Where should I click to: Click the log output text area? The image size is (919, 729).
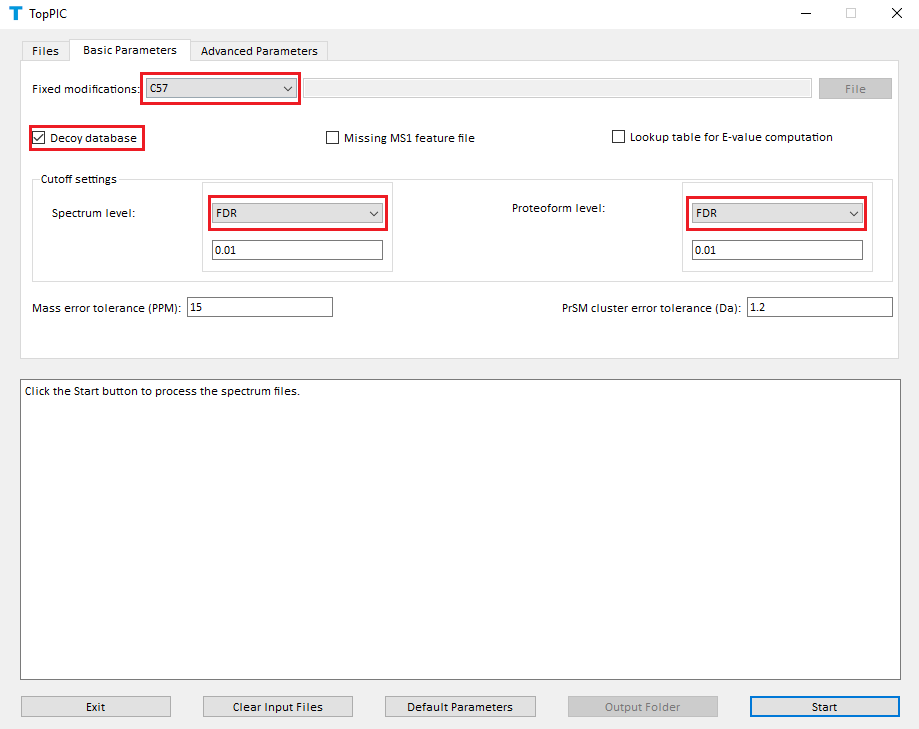[x=460, y=529]
